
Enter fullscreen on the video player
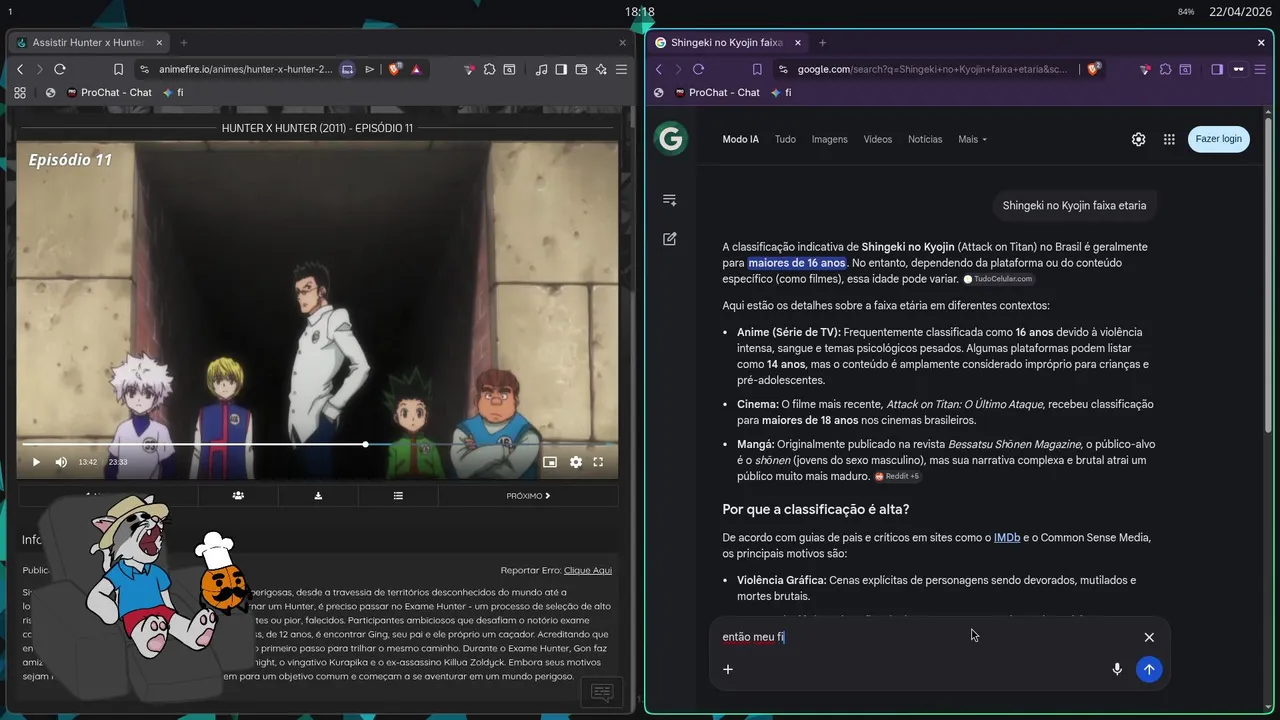598,462
